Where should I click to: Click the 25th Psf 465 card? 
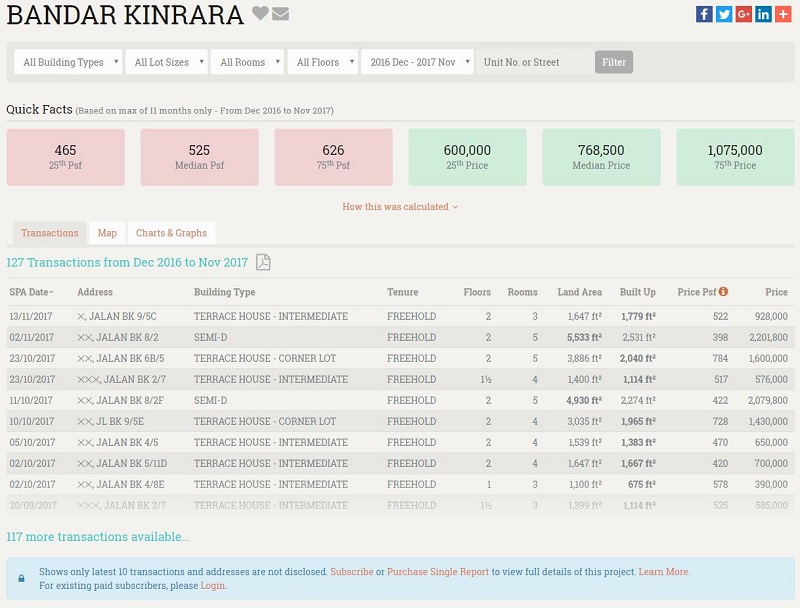65,157
